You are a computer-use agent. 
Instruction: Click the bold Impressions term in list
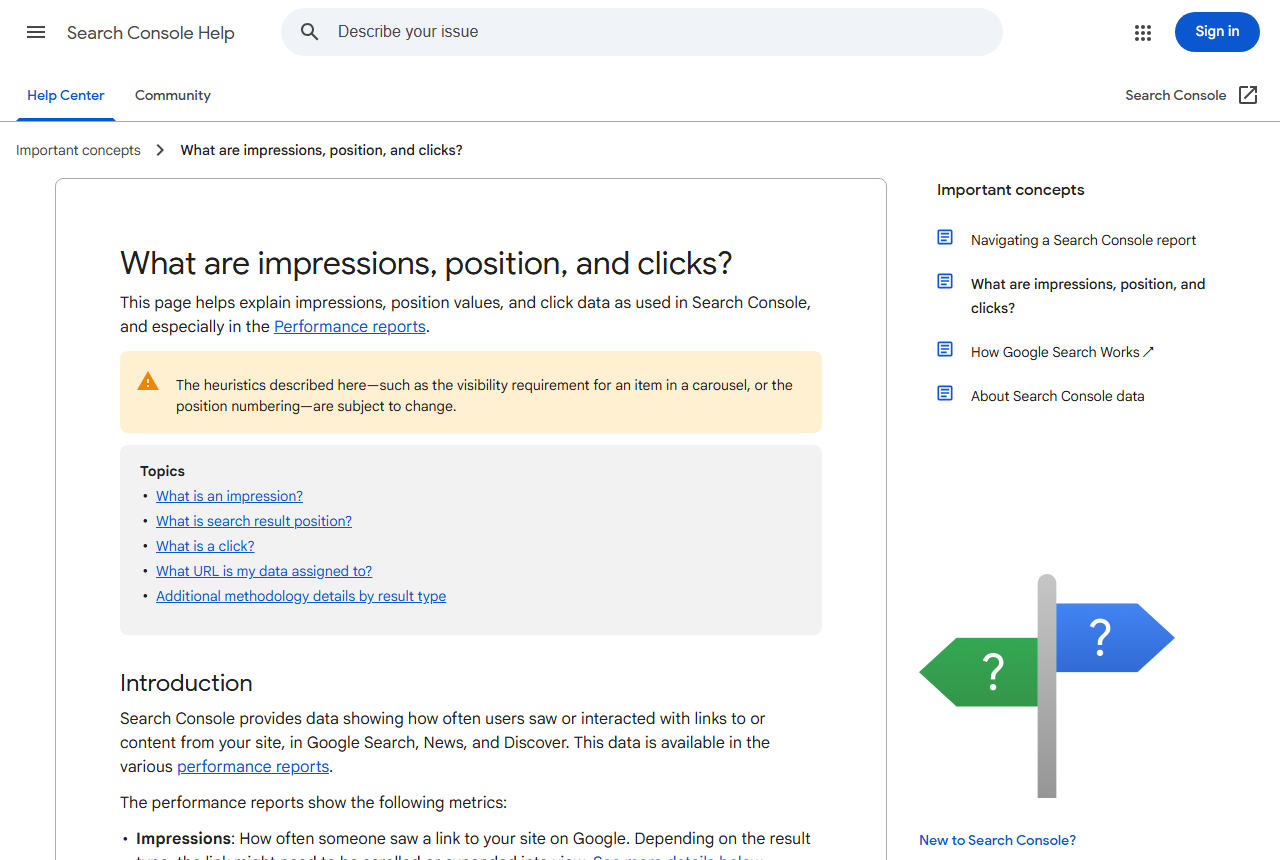pyautogui.click(x=183, y=838)
